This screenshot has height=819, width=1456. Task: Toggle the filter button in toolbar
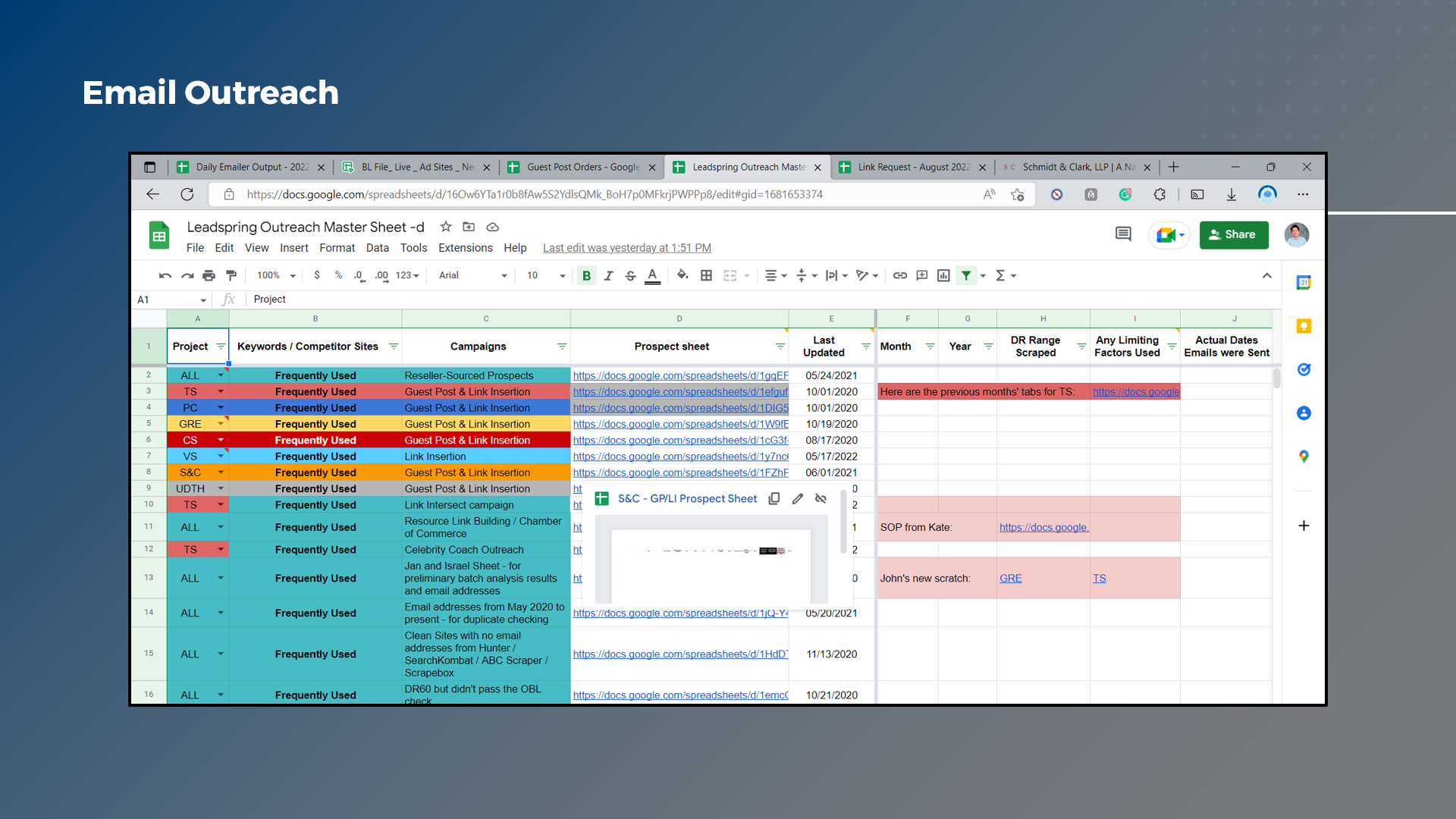[x=966, y=275]
